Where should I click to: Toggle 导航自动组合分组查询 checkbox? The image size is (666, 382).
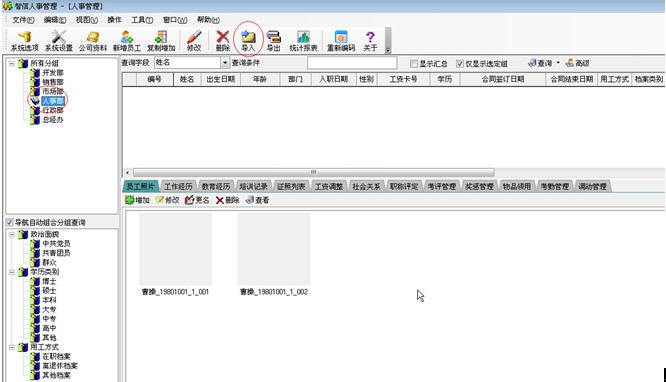[x=9, y=222]
